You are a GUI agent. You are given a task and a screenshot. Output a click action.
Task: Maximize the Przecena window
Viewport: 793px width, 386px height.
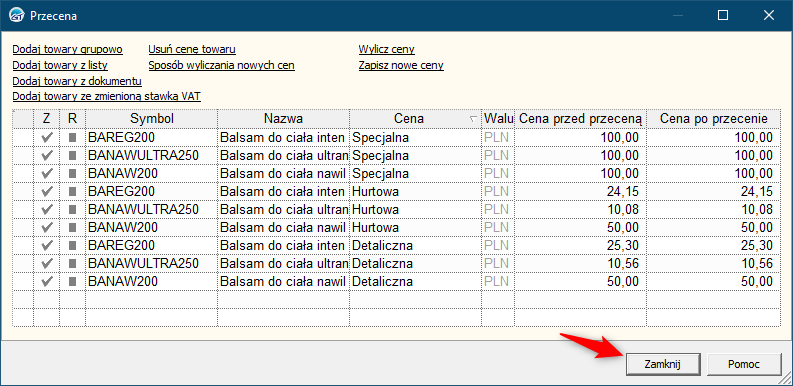click(x=723, y=16)
